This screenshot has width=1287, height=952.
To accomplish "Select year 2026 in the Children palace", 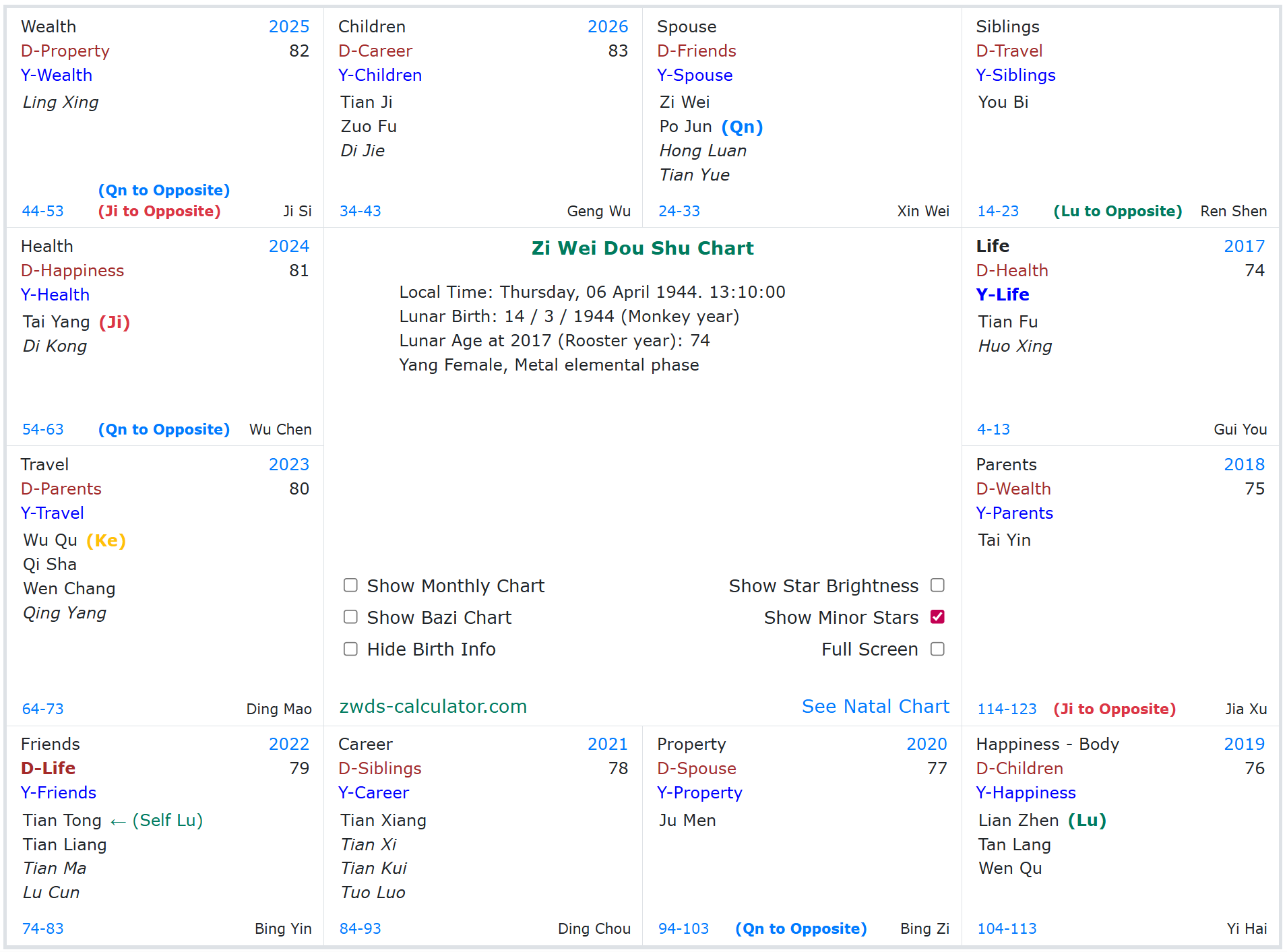I will click(x=608, y=26).
